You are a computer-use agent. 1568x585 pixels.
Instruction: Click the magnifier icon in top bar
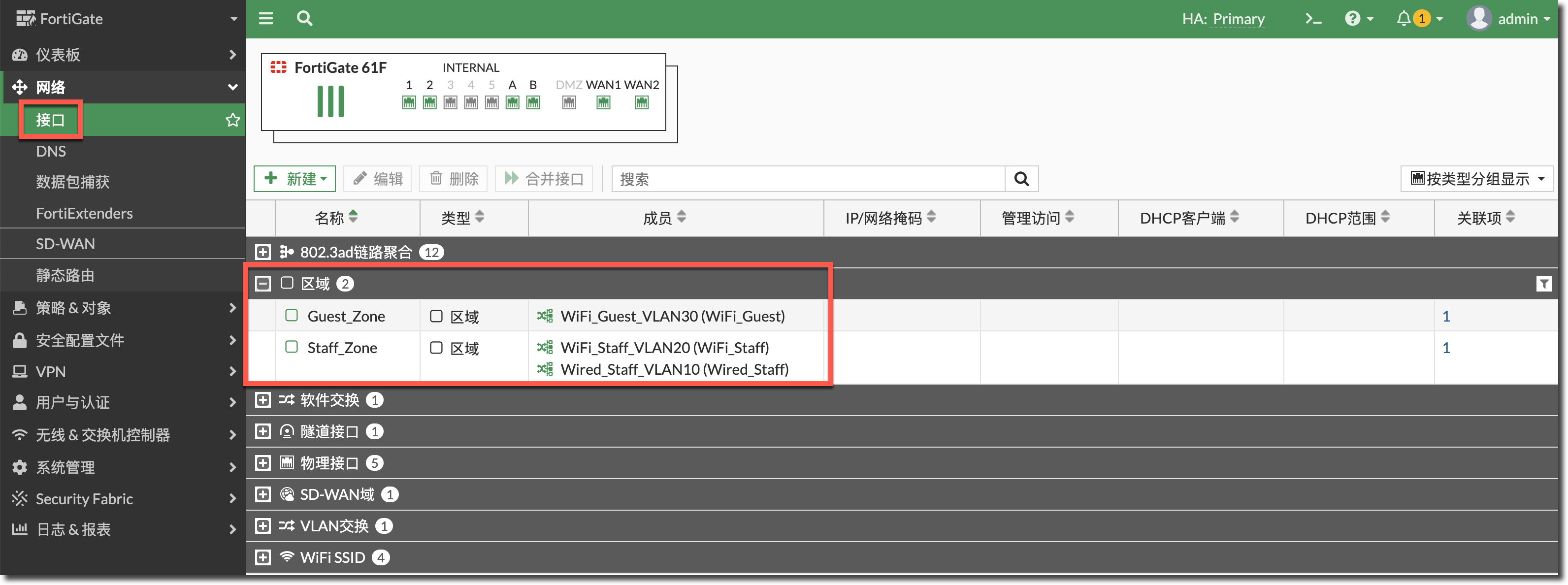(304, 18)
